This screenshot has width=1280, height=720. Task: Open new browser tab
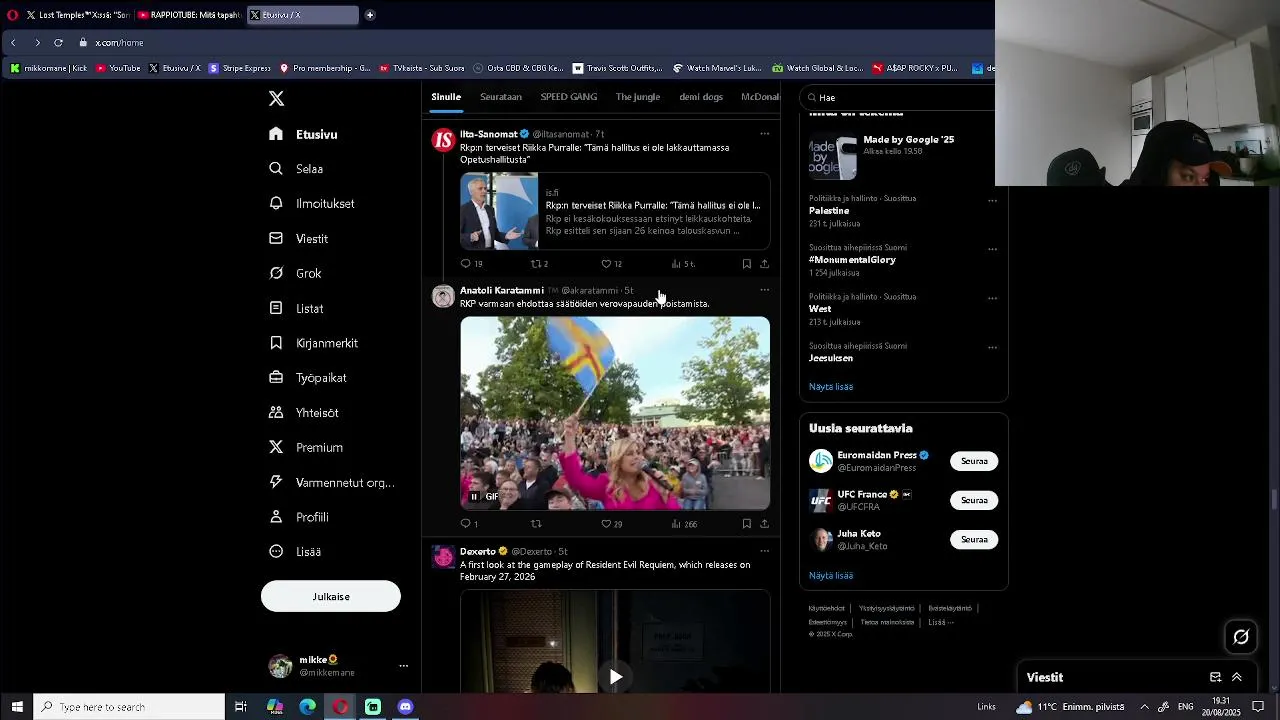pyautogui.click(x=370, y=15)
